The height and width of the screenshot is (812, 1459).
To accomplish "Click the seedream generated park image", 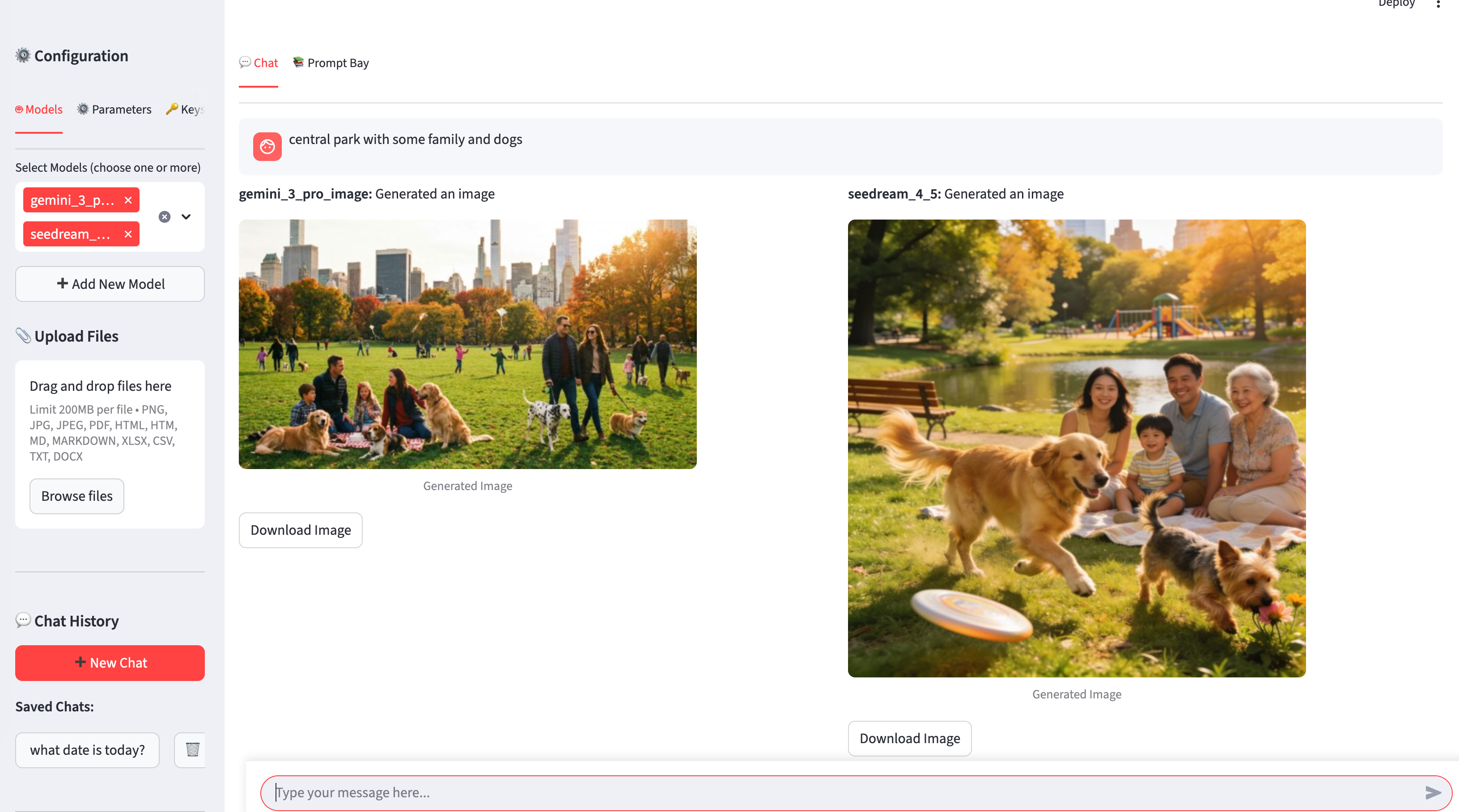I will [1076, 448].
